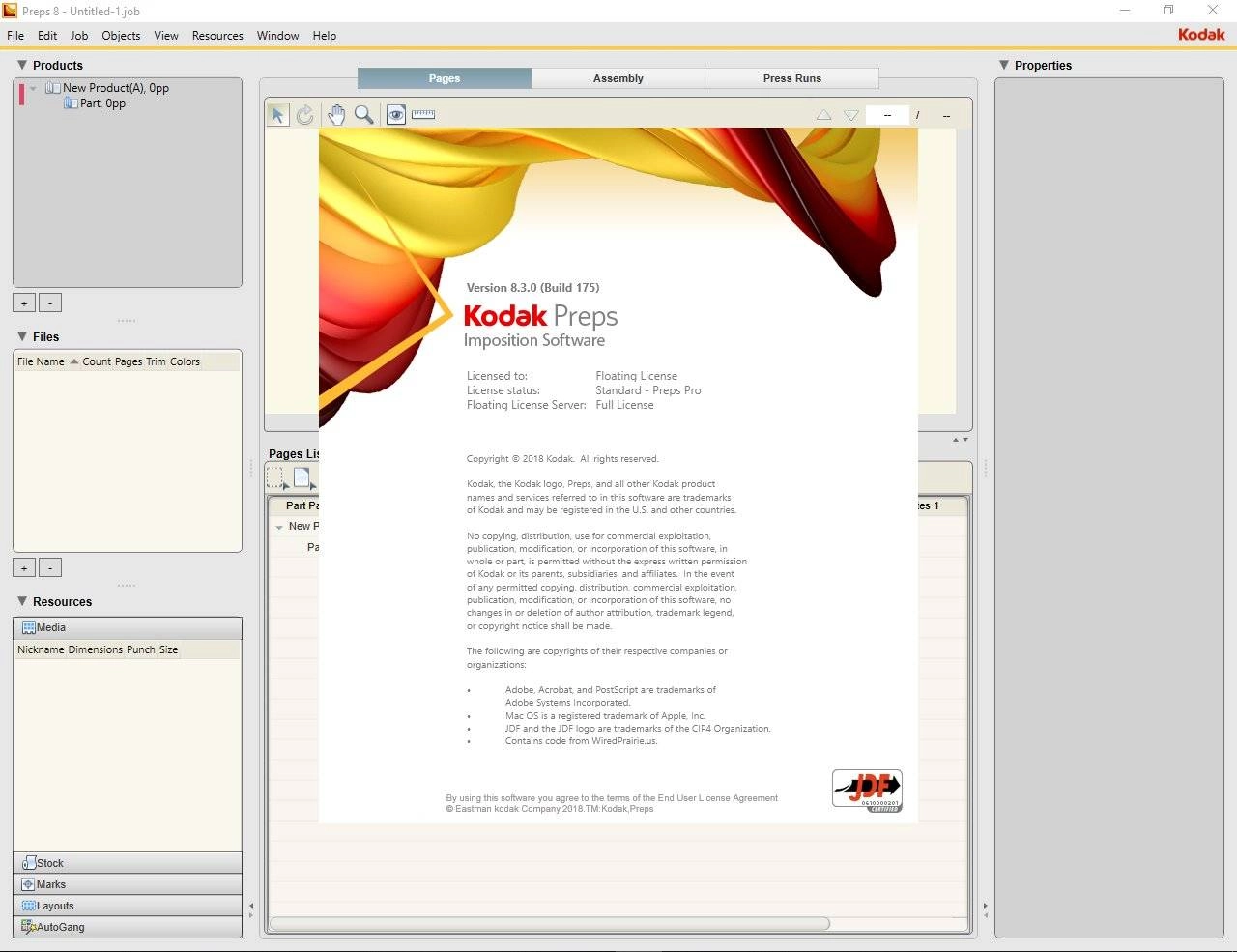Click the Trim column header in Files
This screenshot has height=952, width=1237.
[x=157, y=361]
